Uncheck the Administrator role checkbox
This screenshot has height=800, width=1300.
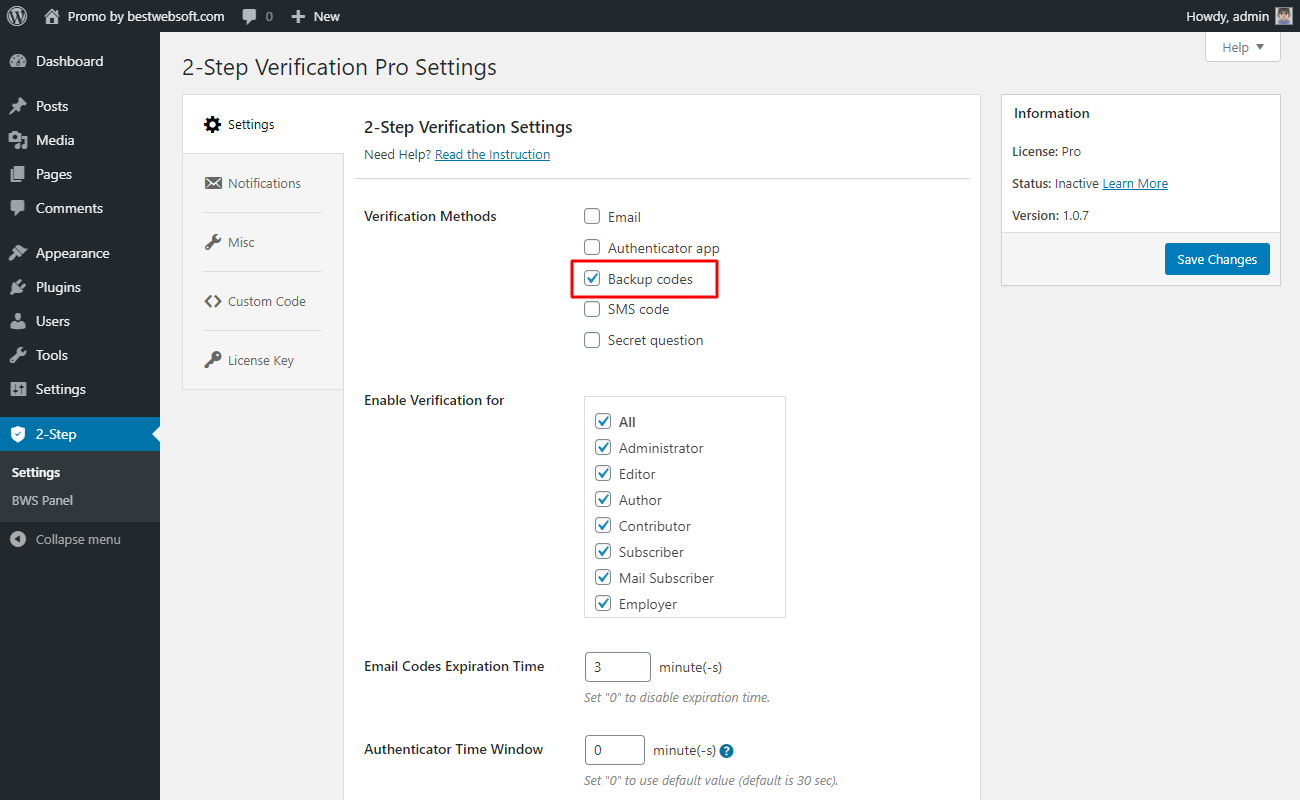[603, 447]
